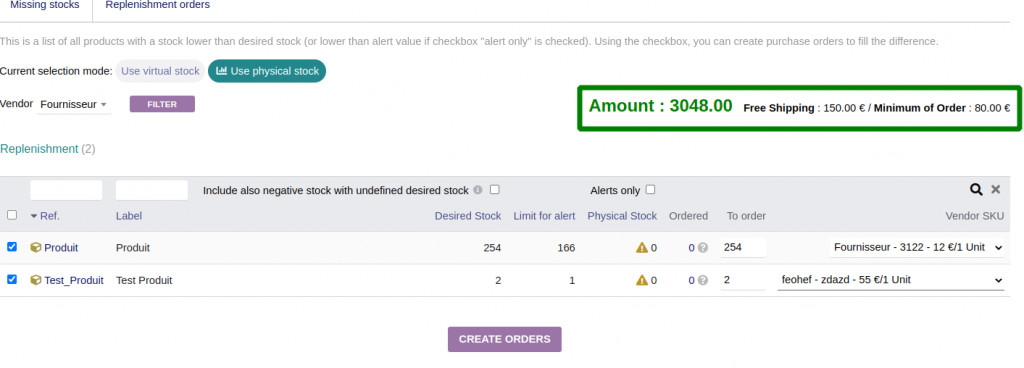1024x368 pixels.
Task: Click the To order field containing 254
Action: click(743, 247)
